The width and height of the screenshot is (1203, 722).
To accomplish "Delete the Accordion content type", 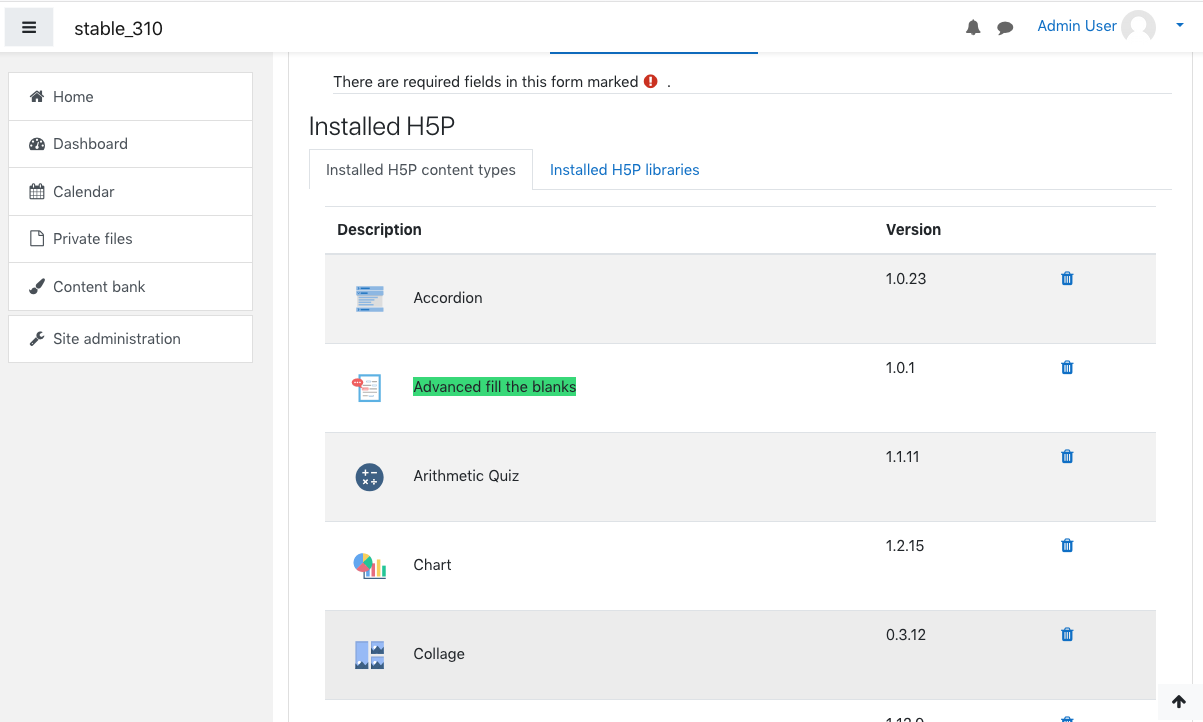I will (x=1067, y=279).
